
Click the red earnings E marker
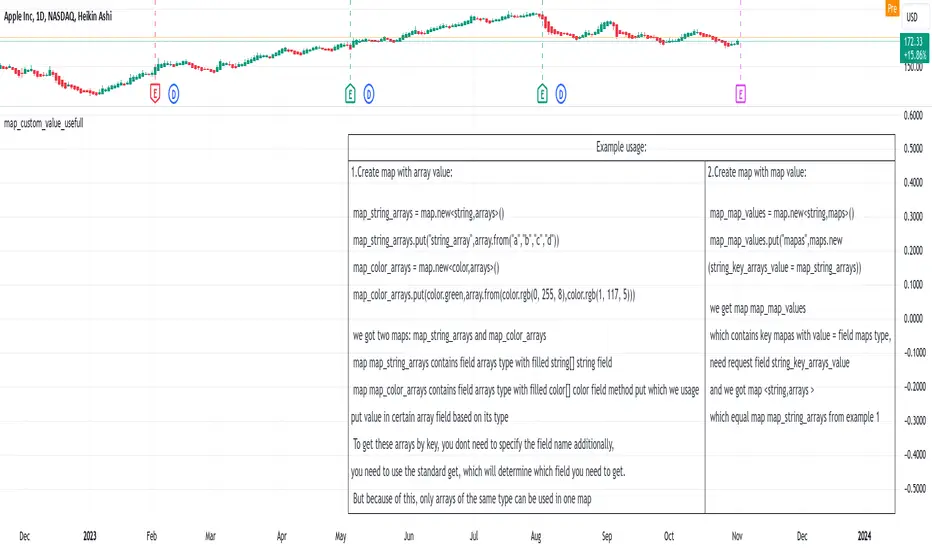155,94
